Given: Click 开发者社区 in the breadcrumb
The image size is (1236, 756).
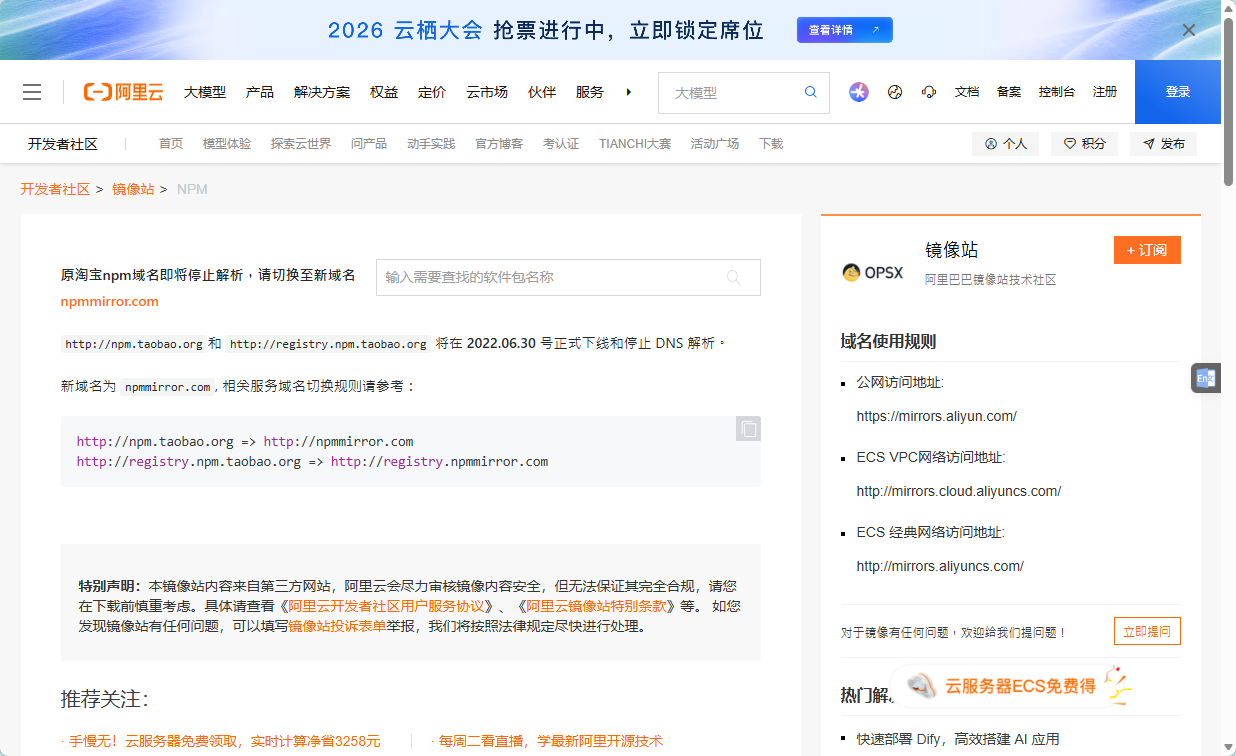Looking at the screenshot, I should [55, 189].
